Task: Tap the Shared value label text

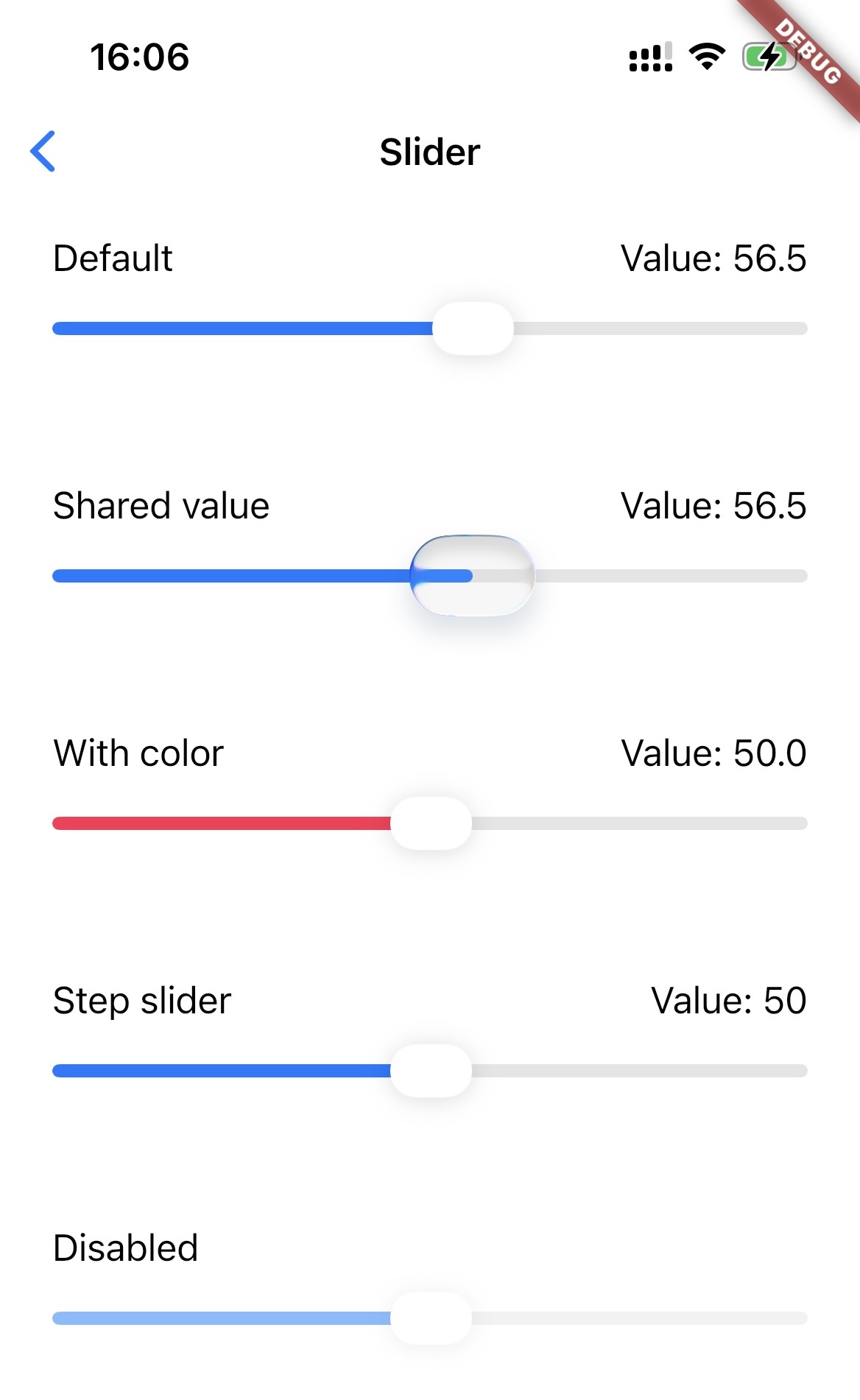Action: 161,505
